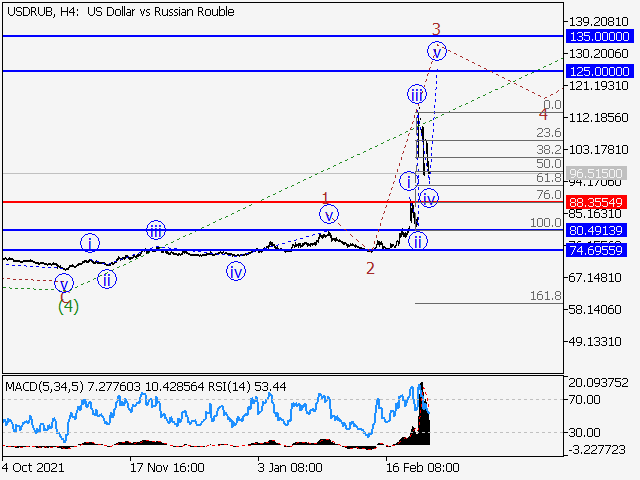640x480 pixels.
Task: Select the circled iii marker above 17 Nov date
Action: [x=156, y=231]
